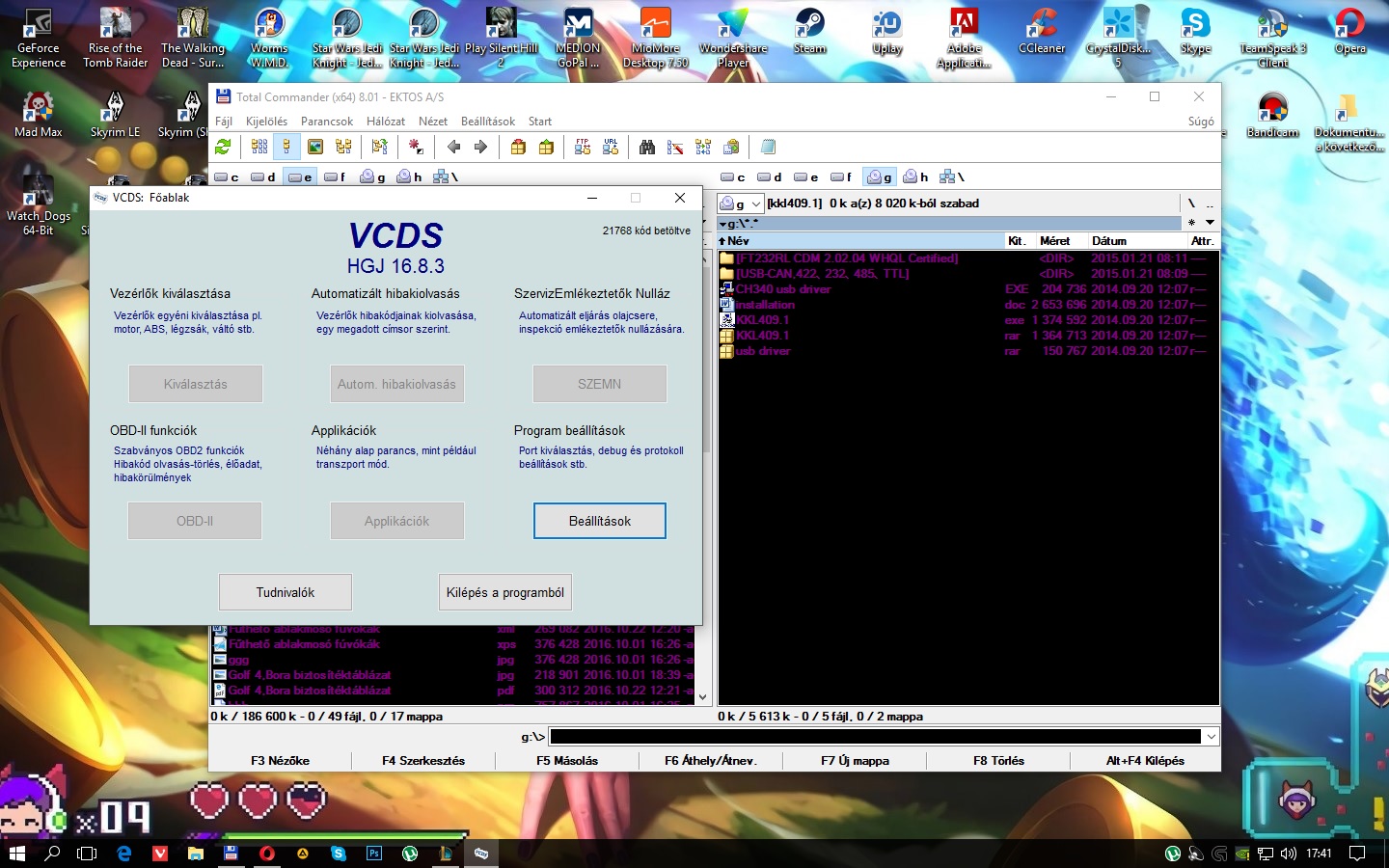Open directory history arrow in right panel

pos(1210,223)
